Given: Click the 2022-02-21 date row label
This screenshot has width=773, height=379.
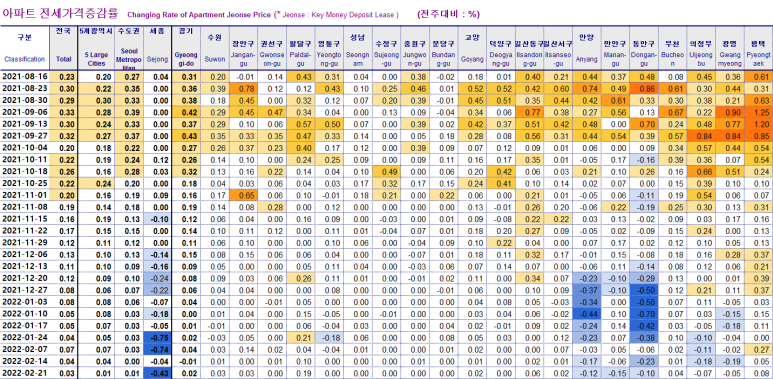Looking at the screenshot, I should tap(25, 373).
